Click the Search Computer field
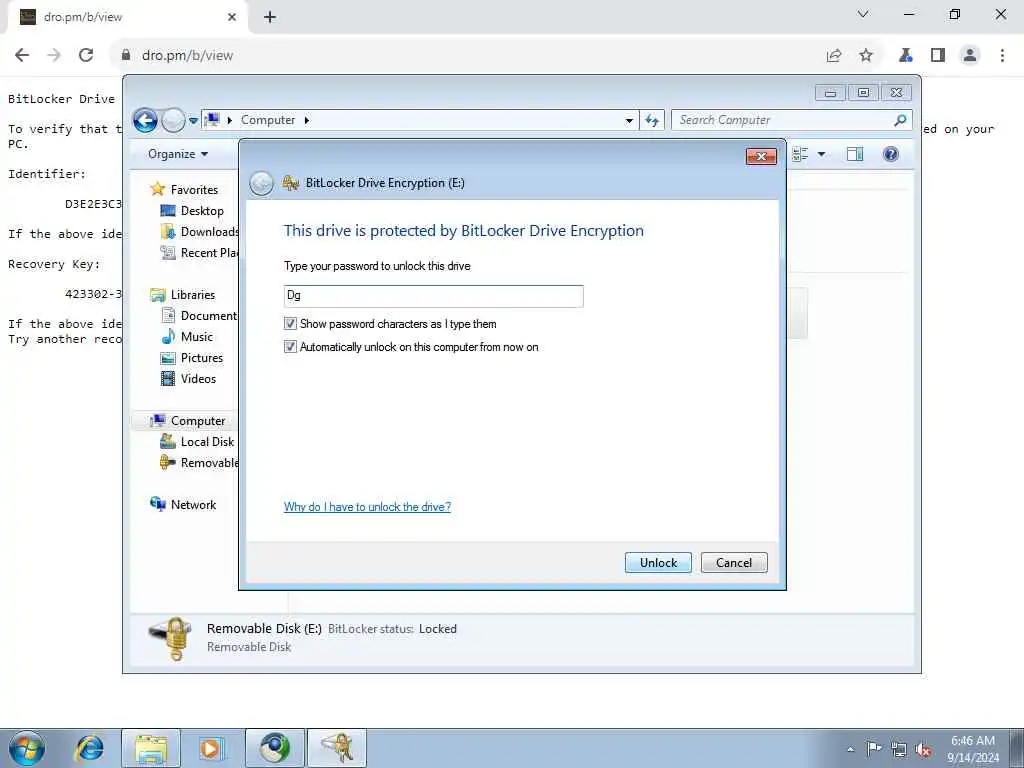 783,120
